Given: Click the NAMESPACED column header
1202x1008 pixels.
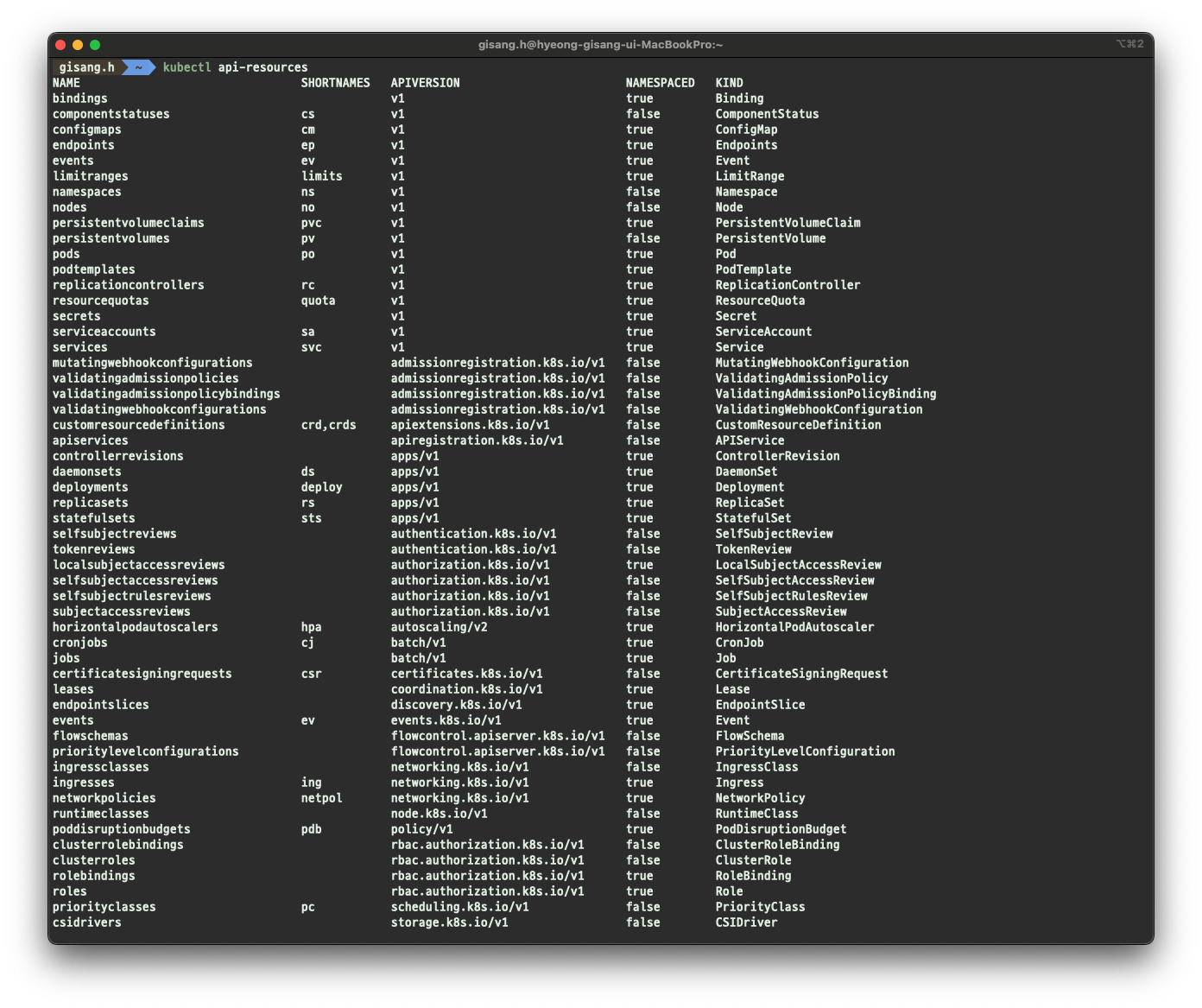Looking at the screenshot, I should coord(661,83).
